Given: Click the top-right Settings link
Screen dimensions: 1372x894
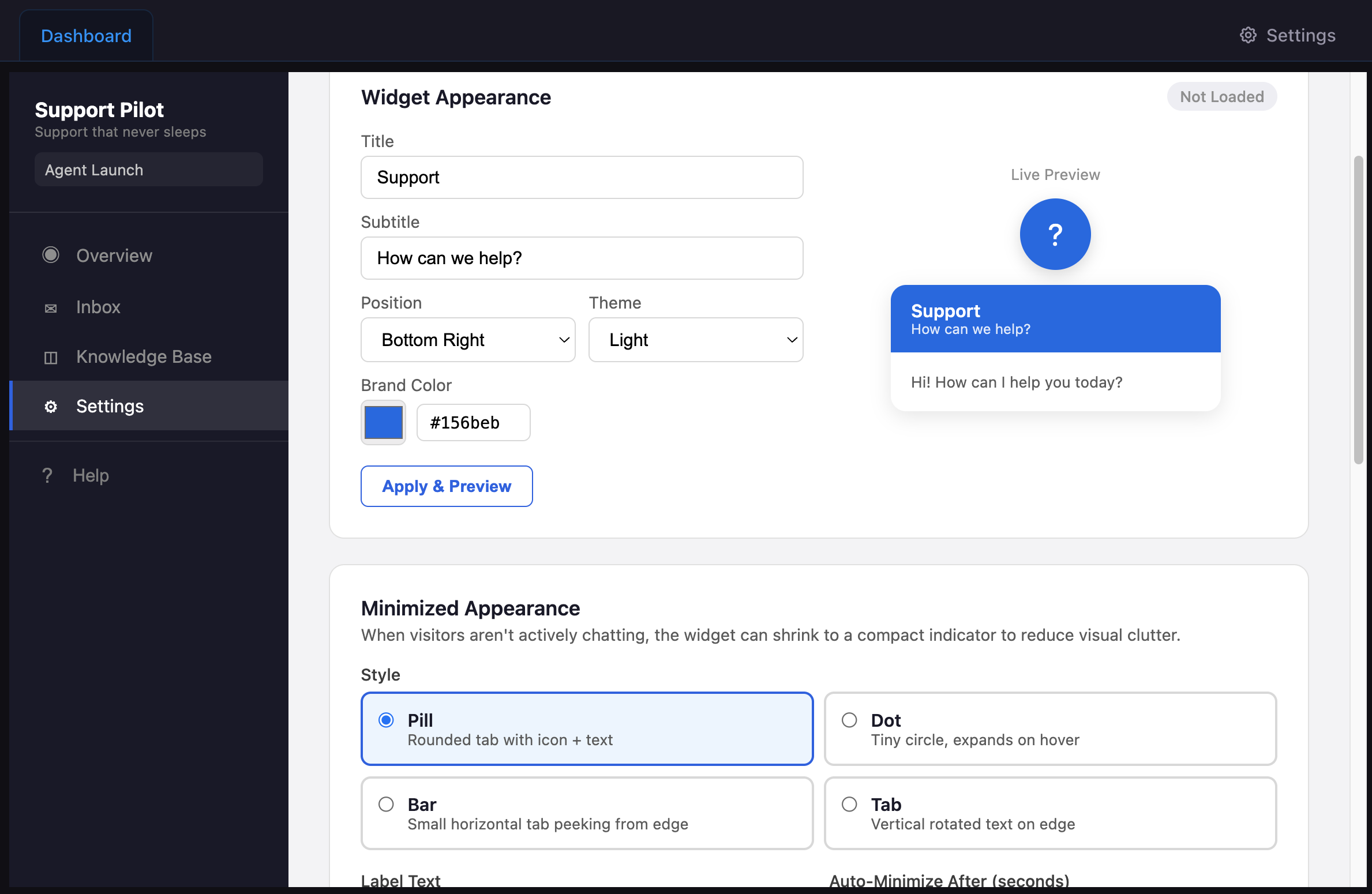Looking at the screenshot, I should 1287,35.
